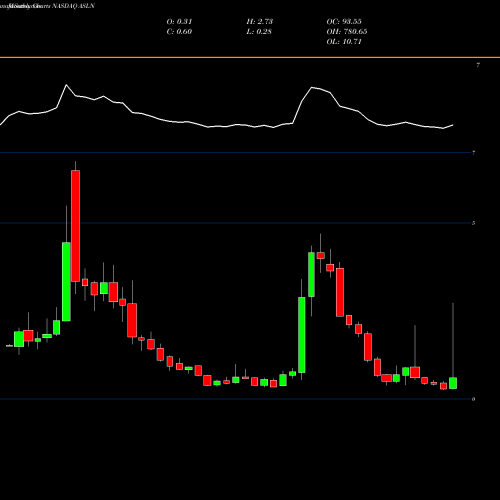The width and height of the screenshot is (500, 500).
Task: Click the "OH: 780.65" readout
Action: [x=347, y=32]
